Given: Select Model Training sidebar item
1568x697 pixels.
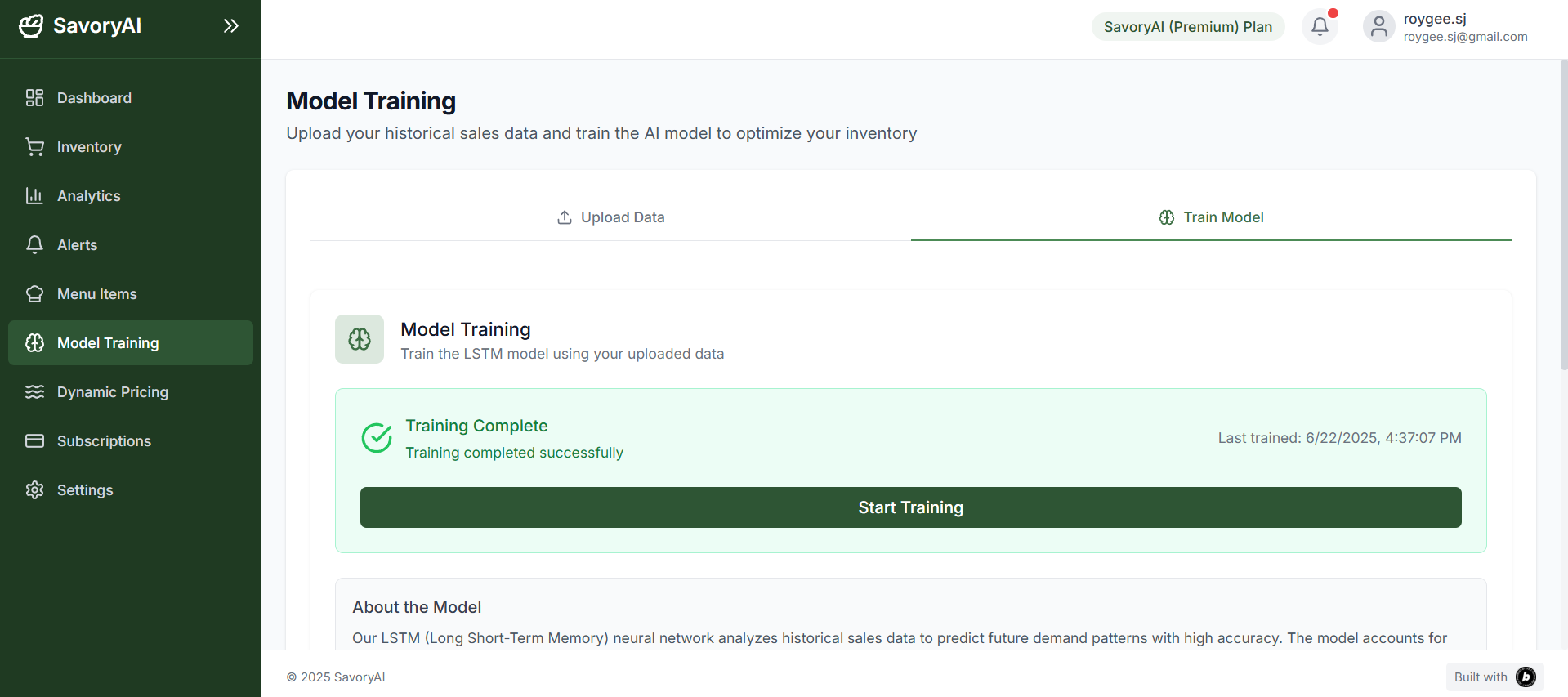Looking at the screenshot, I should click(131, 343).
